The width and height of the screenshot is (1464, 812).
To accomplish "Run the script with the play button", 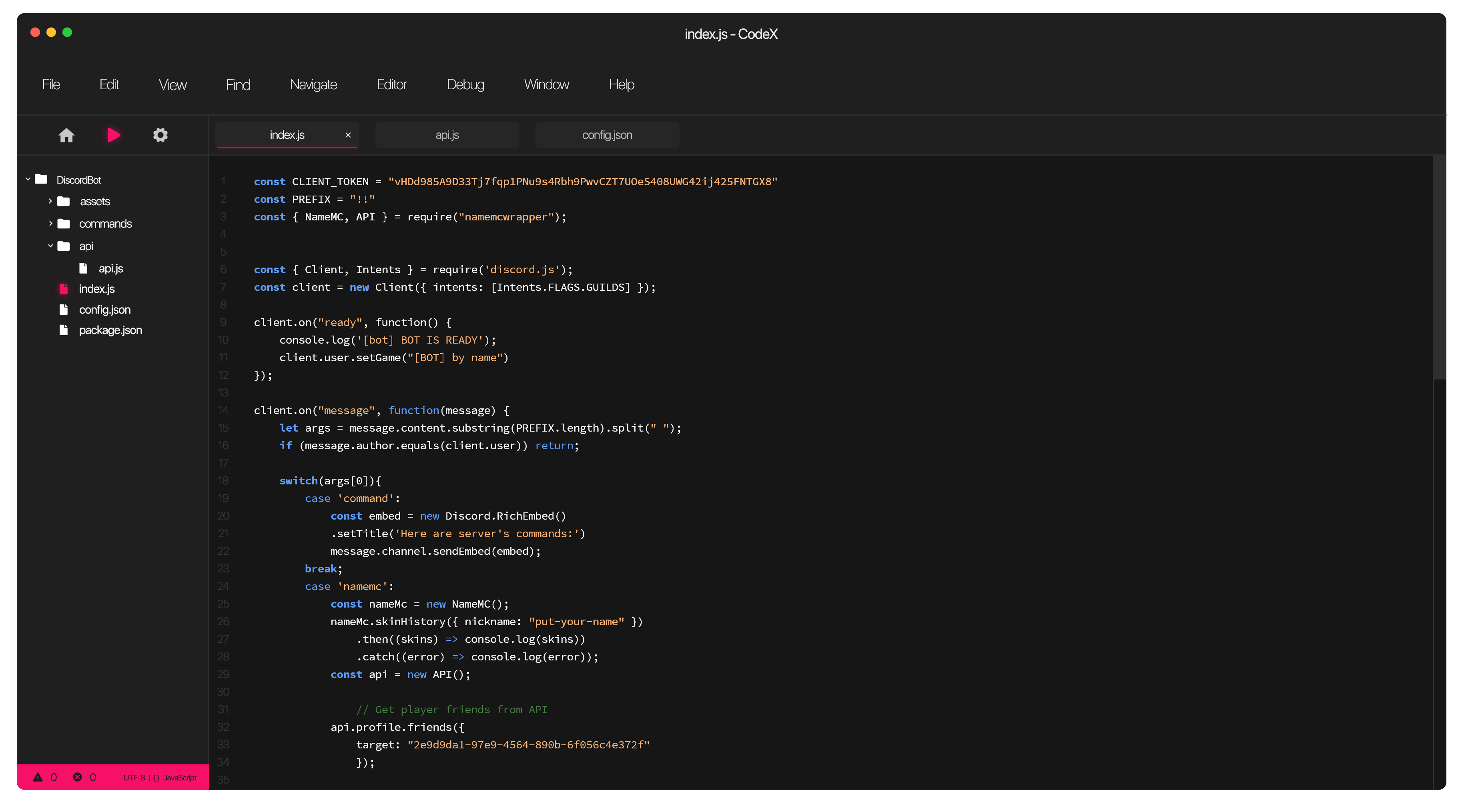I will click(x=113, y=134).
